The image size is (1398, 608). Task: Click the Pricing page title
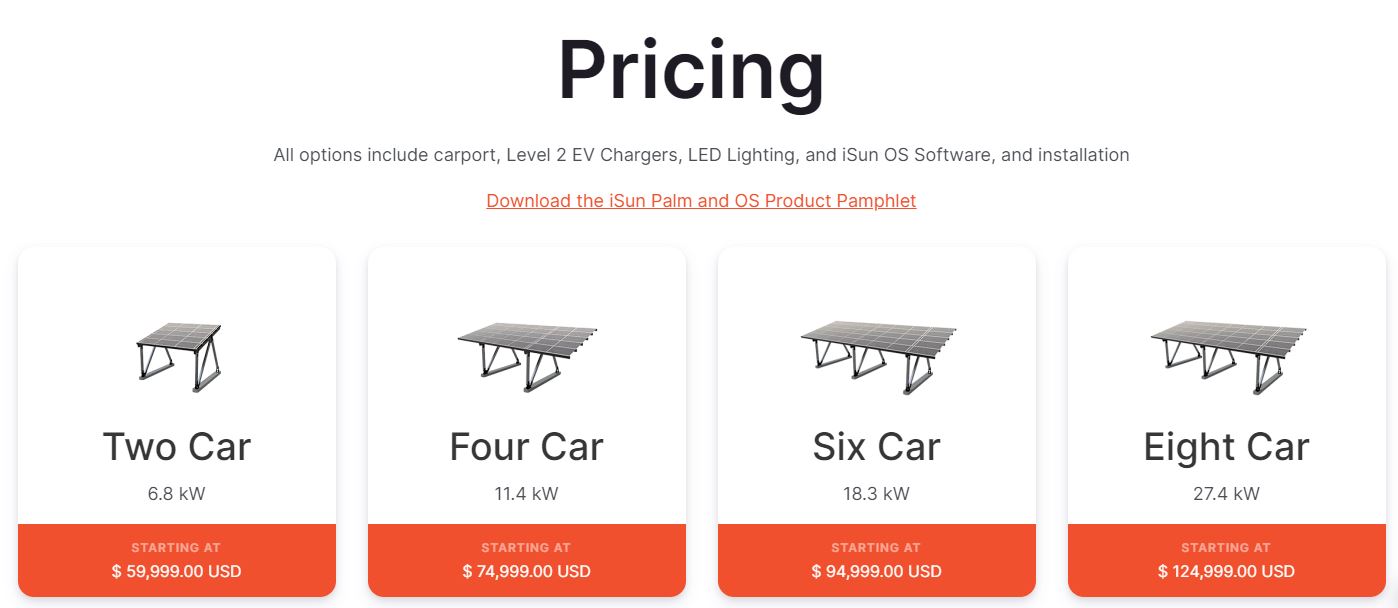692,70
